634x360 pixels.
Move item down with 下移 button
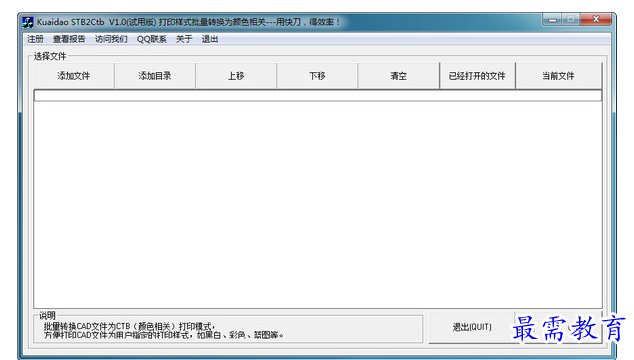coord(317,76)
